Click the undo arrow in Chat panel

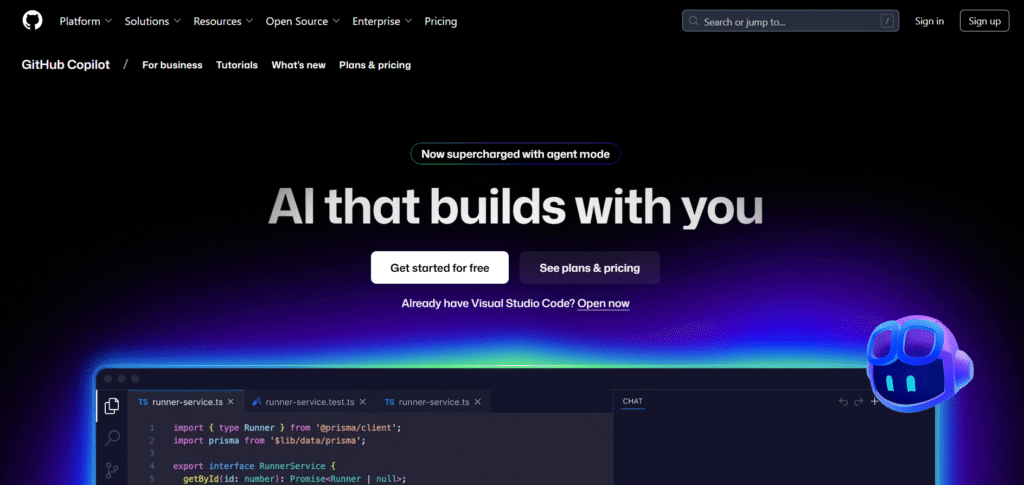pos(843,402)
